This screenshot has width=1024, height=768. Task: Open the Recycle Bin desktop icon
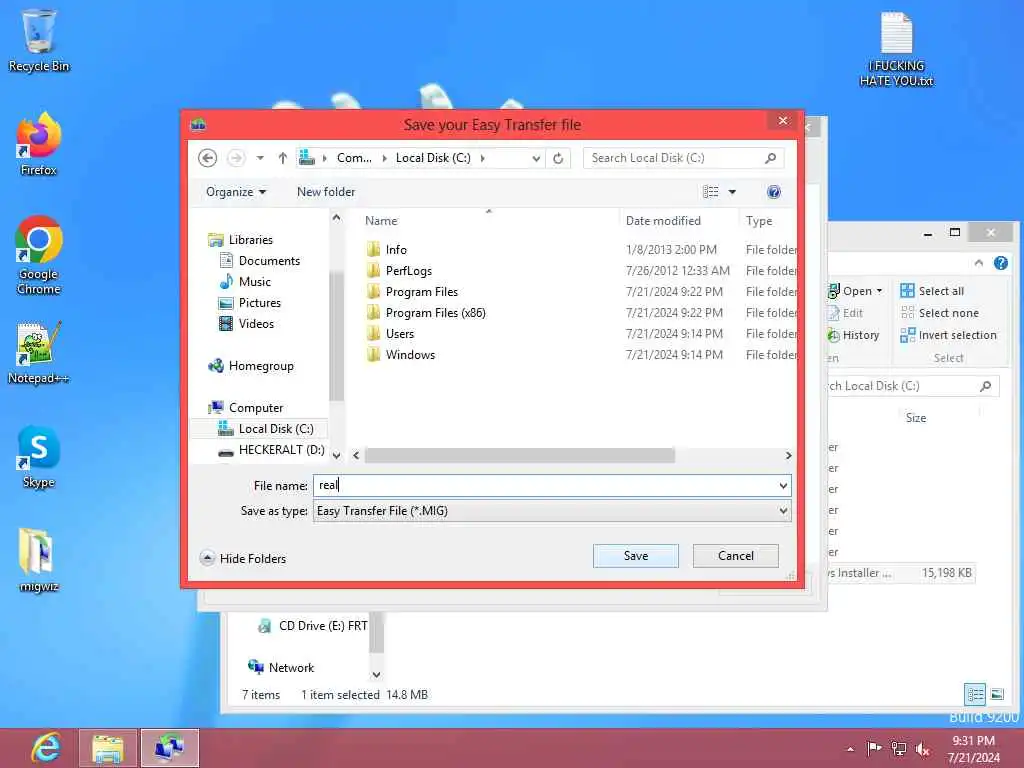[x=39, y=40]
